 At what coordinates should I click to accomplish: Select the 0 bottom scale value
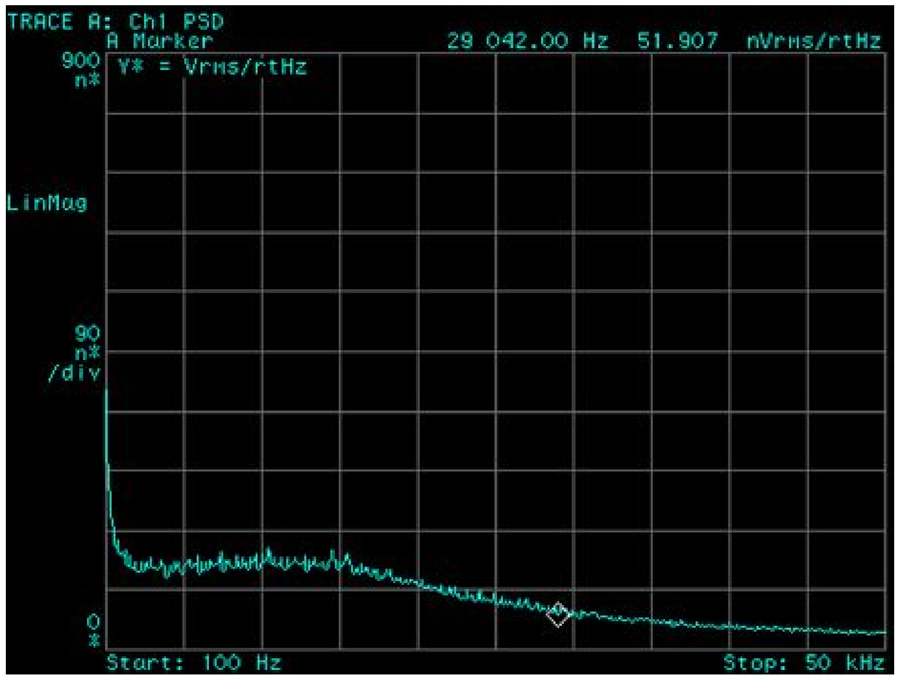pyautogui.click(x=93, y=622)
